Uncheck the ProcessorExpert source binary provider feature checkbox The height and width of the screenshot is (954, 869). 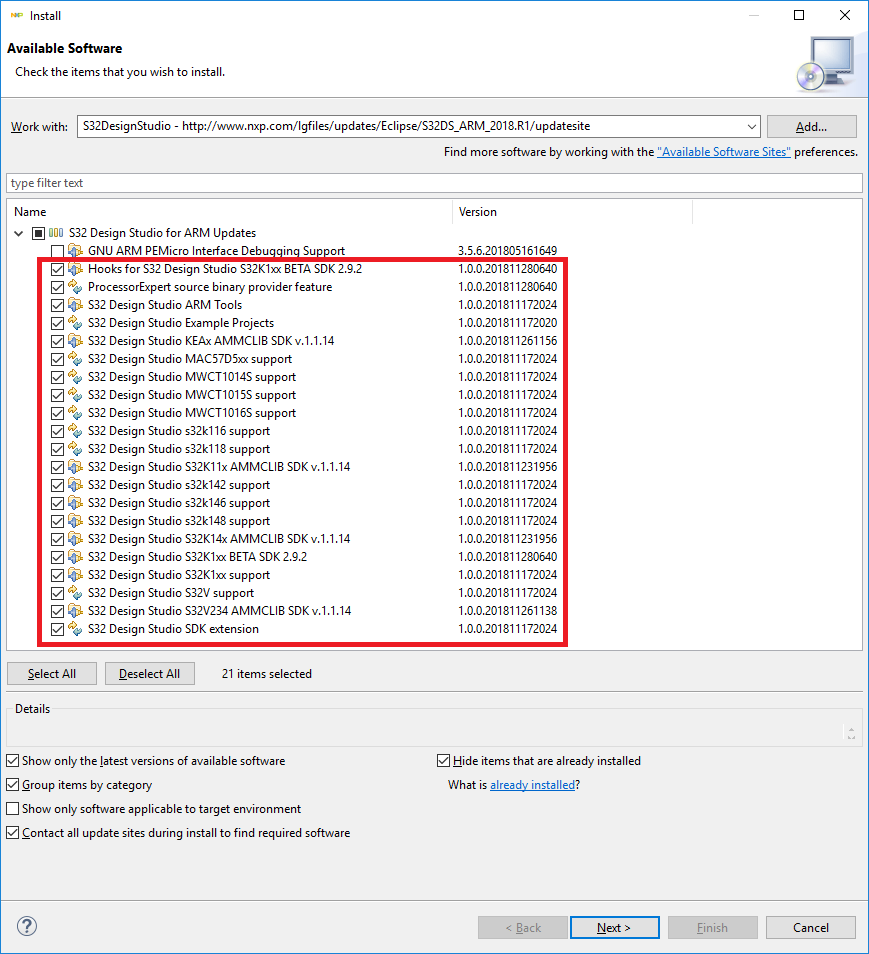(57, 287)
